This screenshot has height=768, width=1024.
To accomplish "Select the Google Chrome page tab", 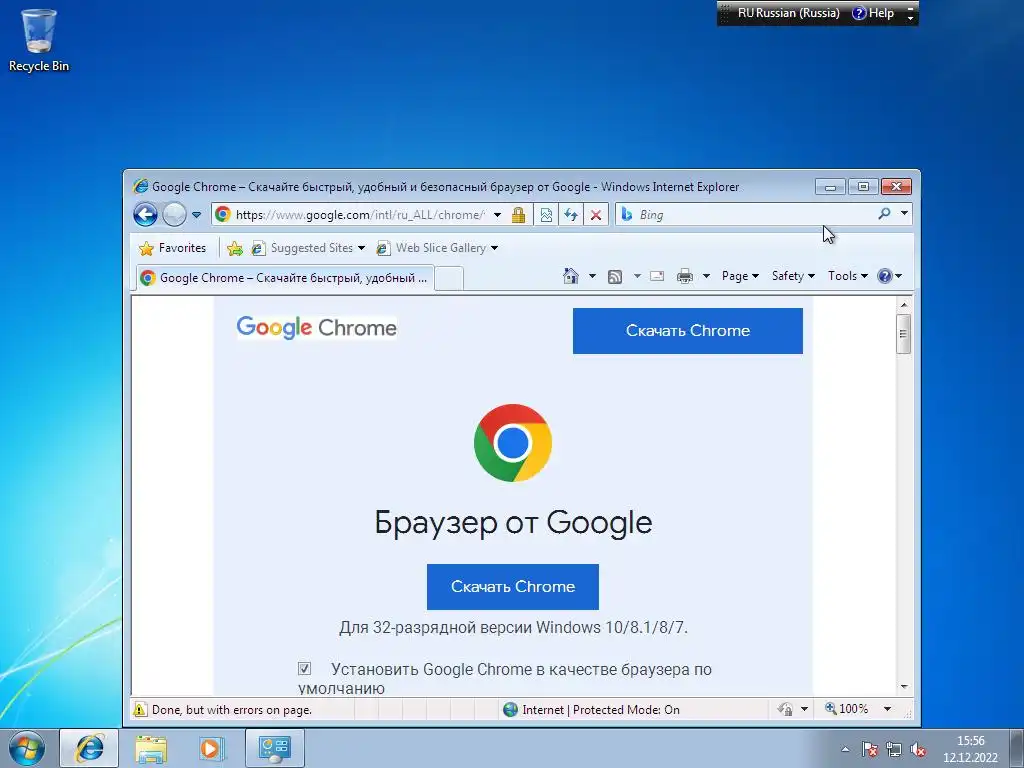I will click(285, 278).
